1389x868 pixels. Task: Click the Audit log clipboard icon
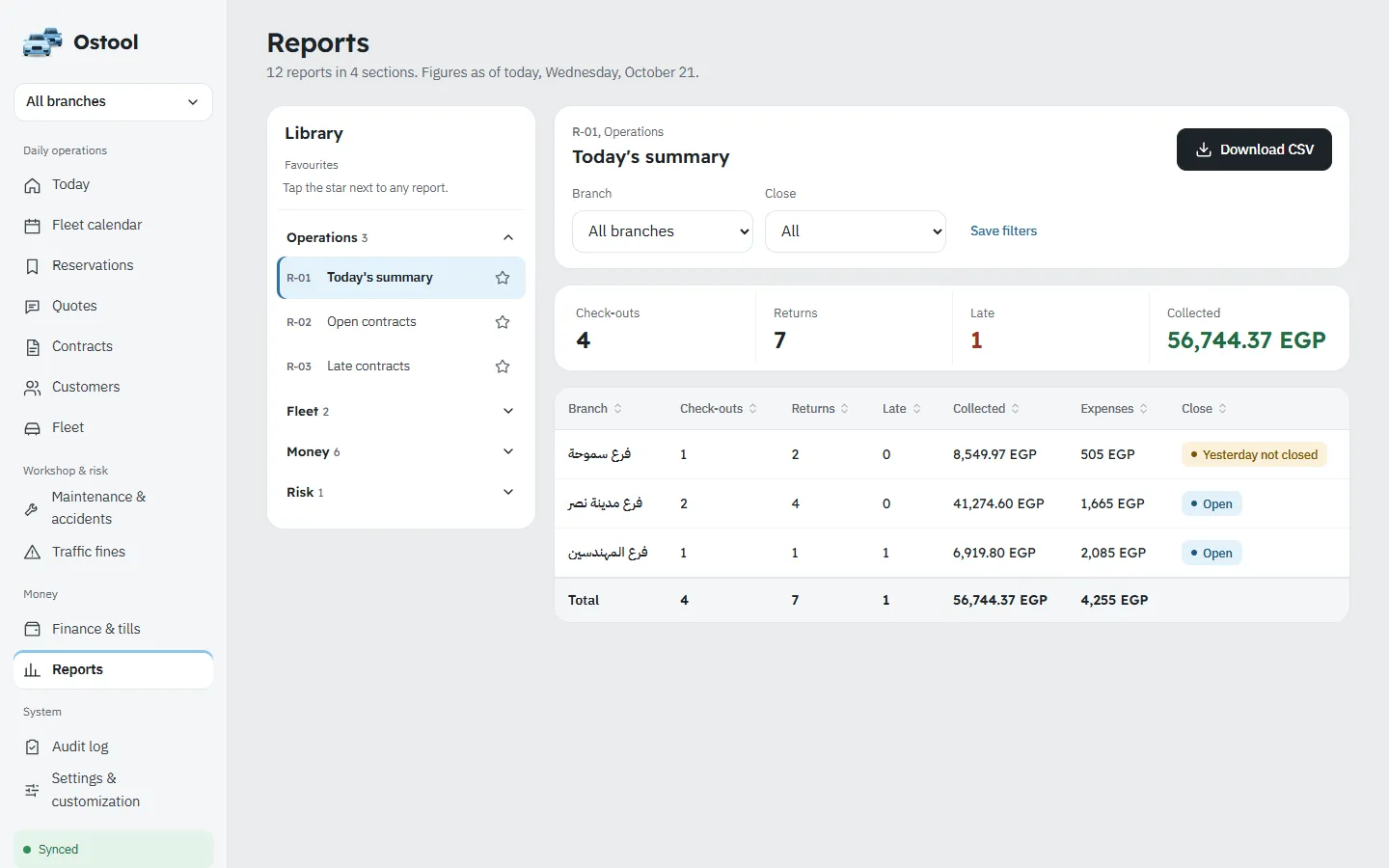tap(33, 747)
